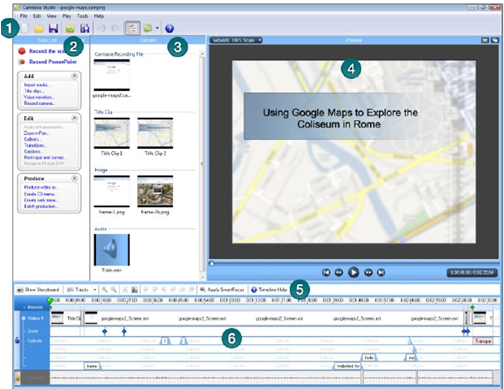
Task: Toggle the lock icon on the audio track
Action: (x=17, y=378)
